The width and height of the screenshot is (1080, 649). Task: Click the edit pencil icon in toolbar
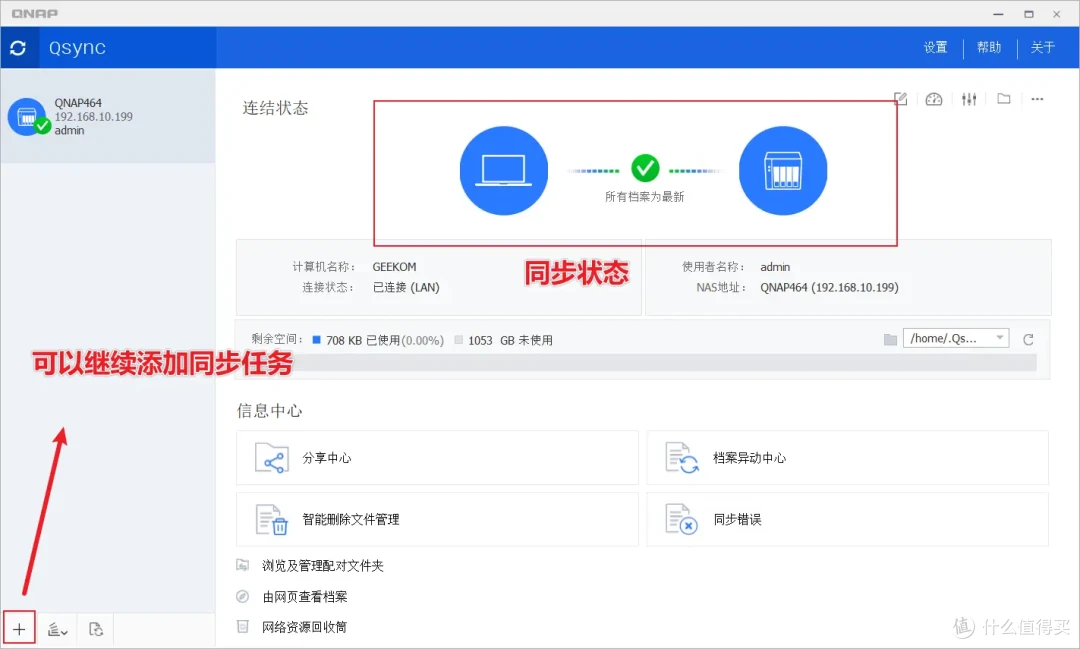900,99
